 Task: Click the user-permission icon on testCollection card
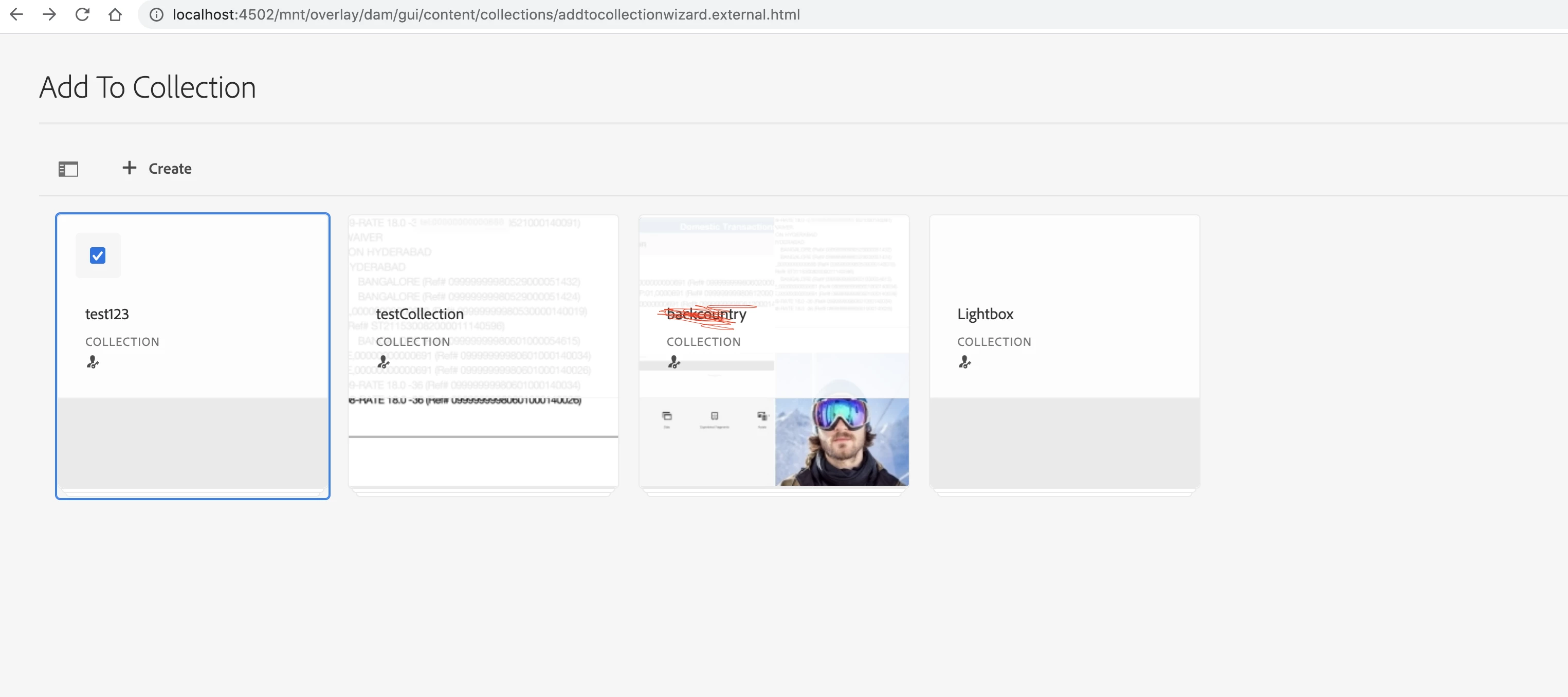(x=383, y=362)
